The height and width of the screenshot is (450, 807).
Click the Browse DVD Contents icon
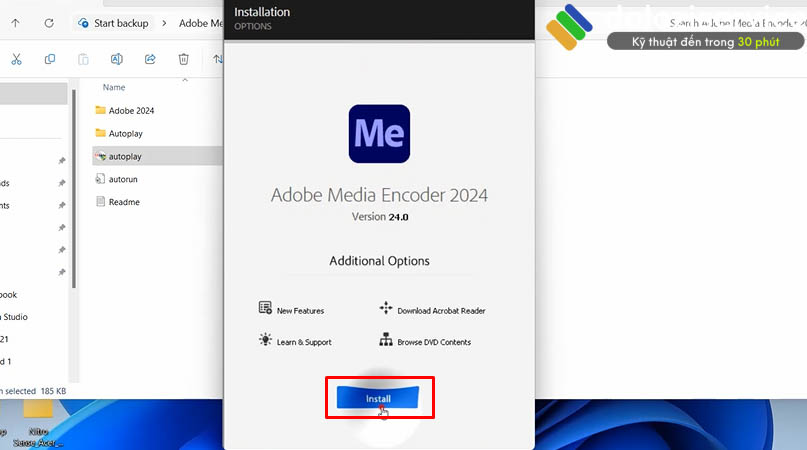click(x=386, y=340)
